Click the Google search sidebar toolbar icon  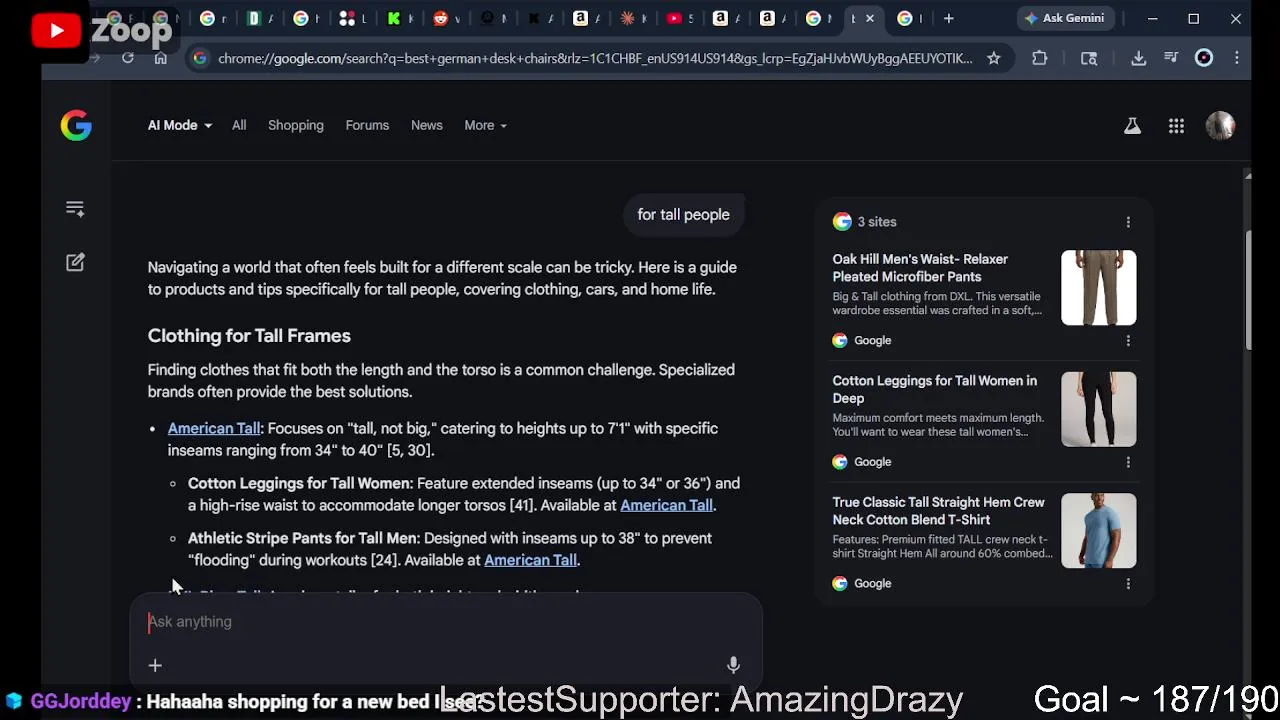click(x=1089, y=58)
